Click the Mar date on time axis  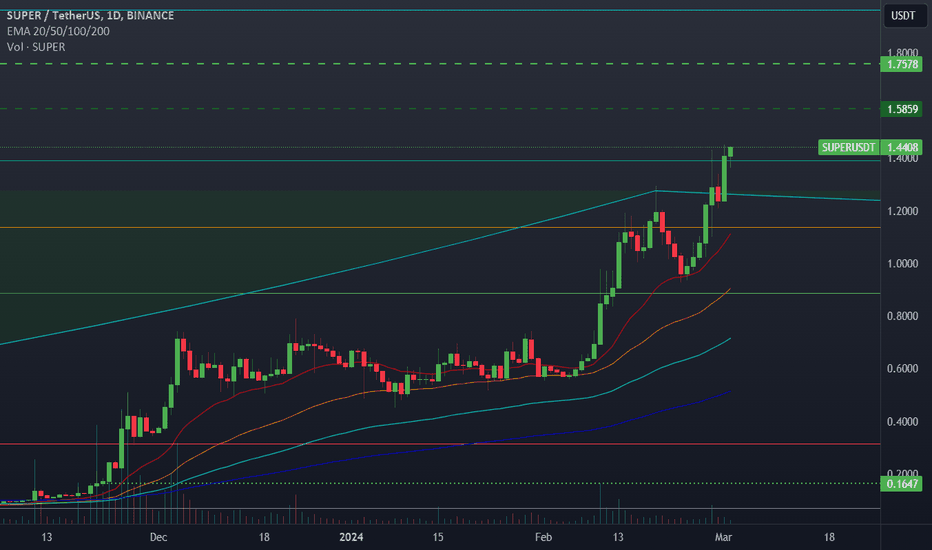[x=723, y=537]
